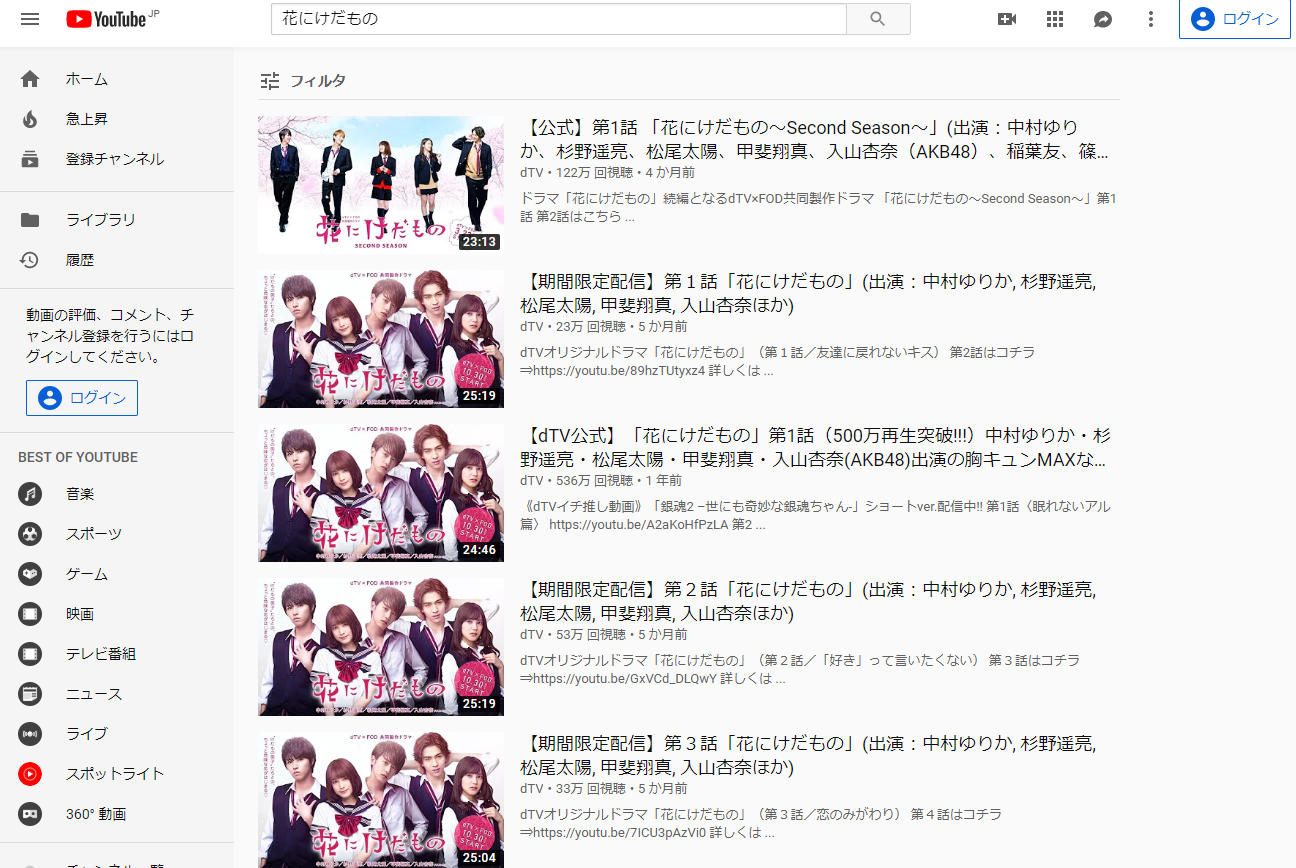Open the 【期間限定配信】第1話 video title
Image resolution: width=1296 pixels, height=868 pixels.
tap(808, 294)
